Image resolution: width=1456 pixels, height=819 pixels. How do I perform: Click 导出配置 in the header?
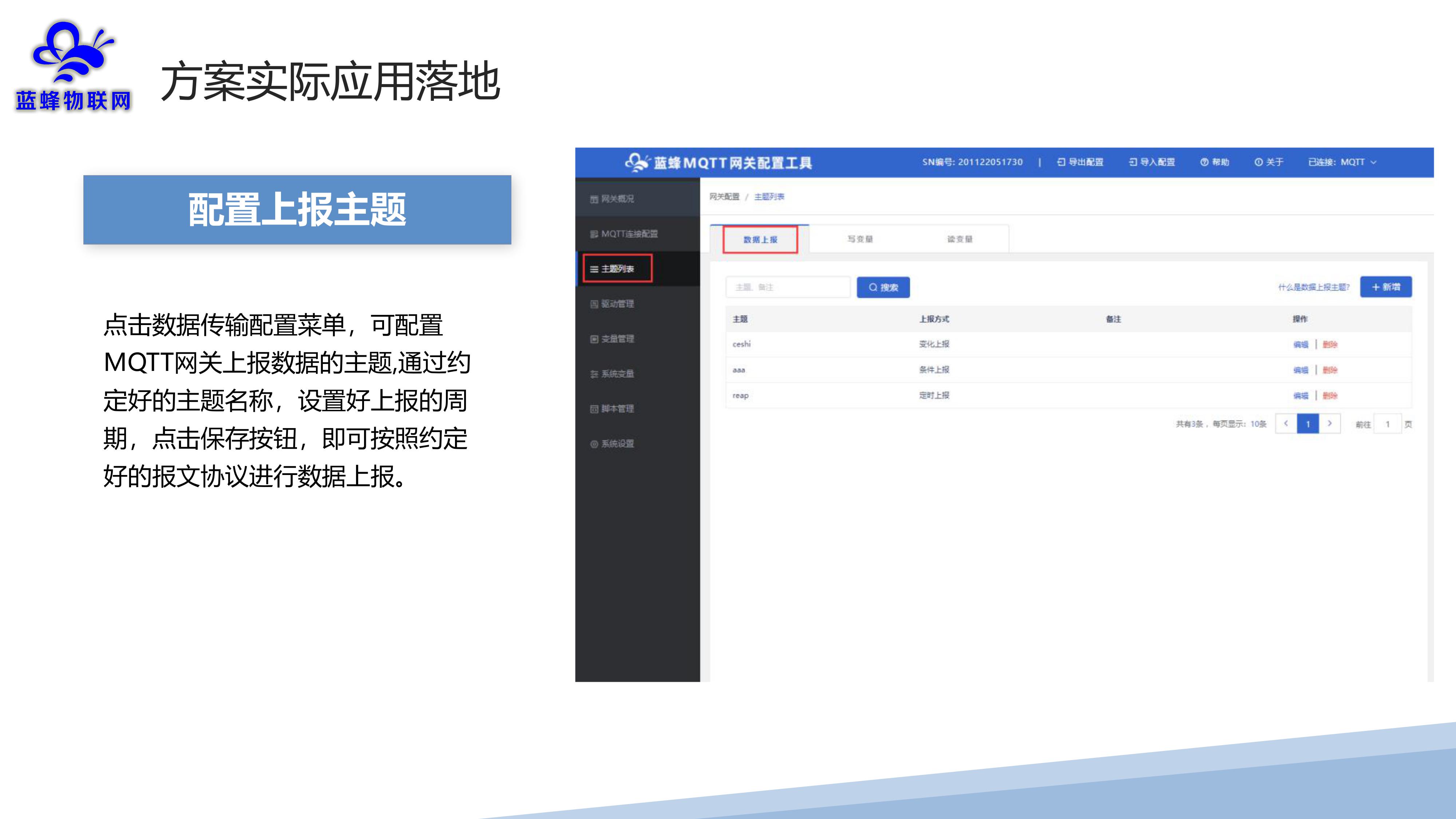pos(1080,162)
